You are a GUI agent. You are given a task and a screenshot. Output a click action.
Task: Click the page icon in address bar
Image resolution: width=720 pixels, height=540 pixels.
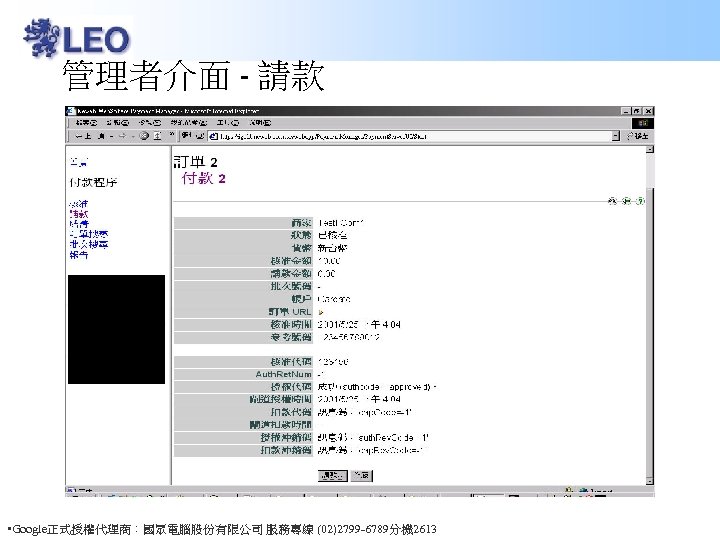[x=214, y=136]
